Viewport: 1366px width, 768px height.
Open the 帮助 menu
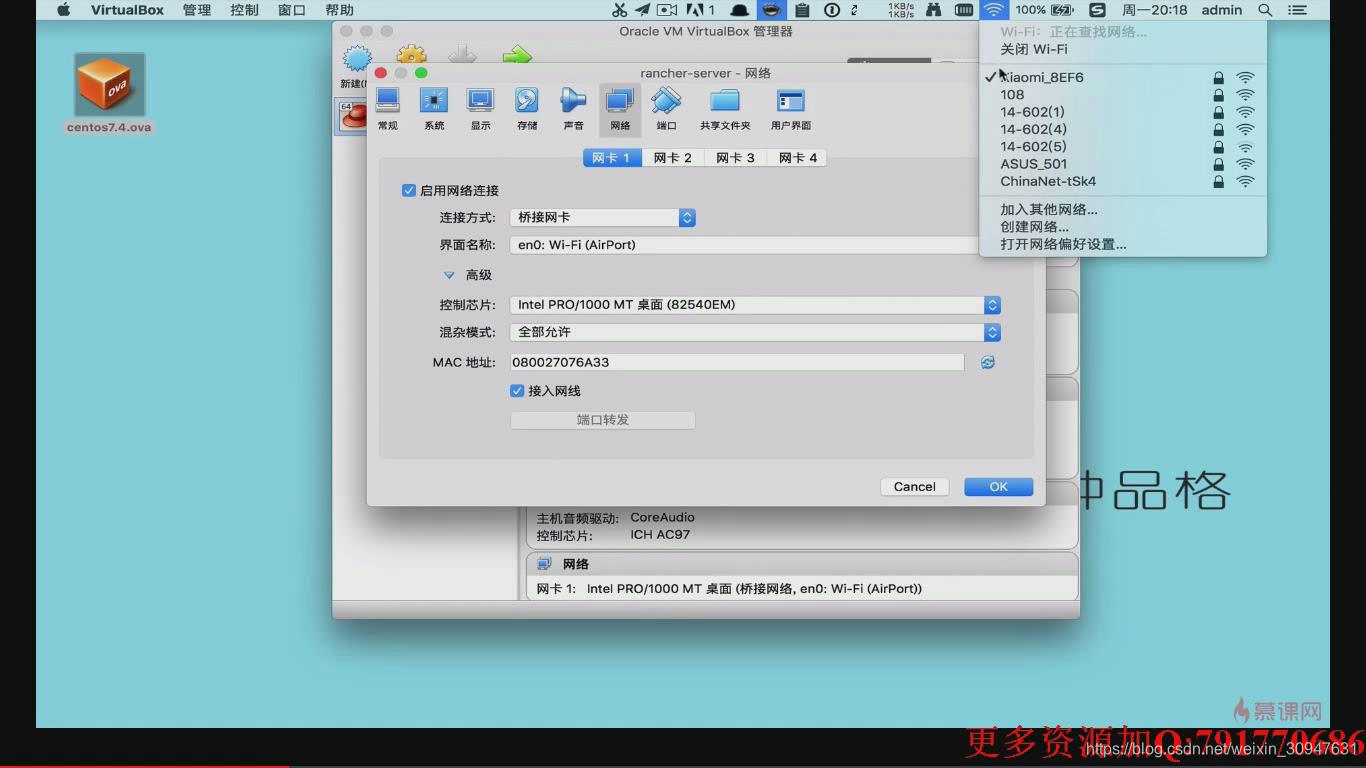tap(339, 10)
